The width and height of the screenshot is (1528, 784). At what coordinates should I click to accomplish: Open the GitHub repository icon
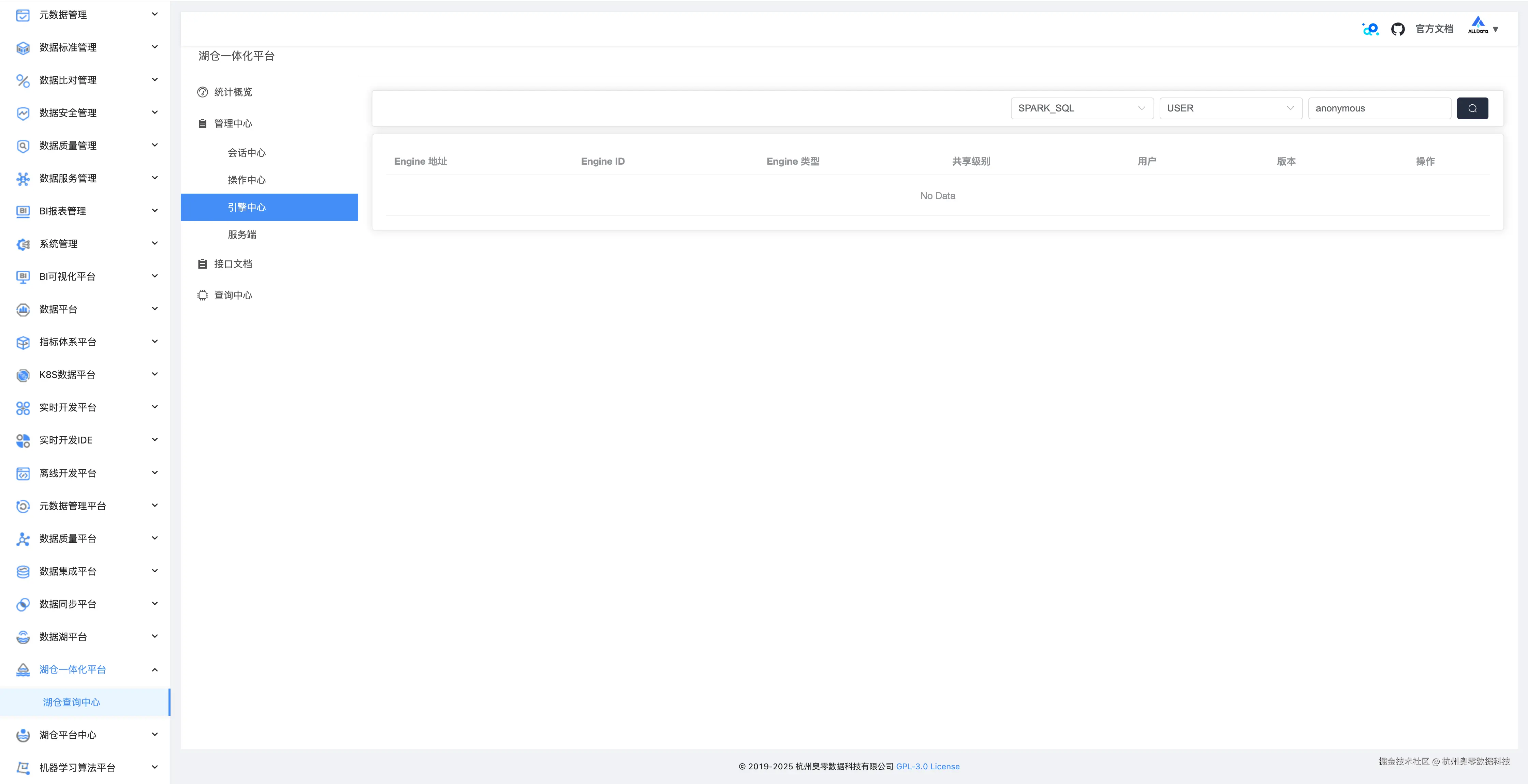click(1397, 29)
